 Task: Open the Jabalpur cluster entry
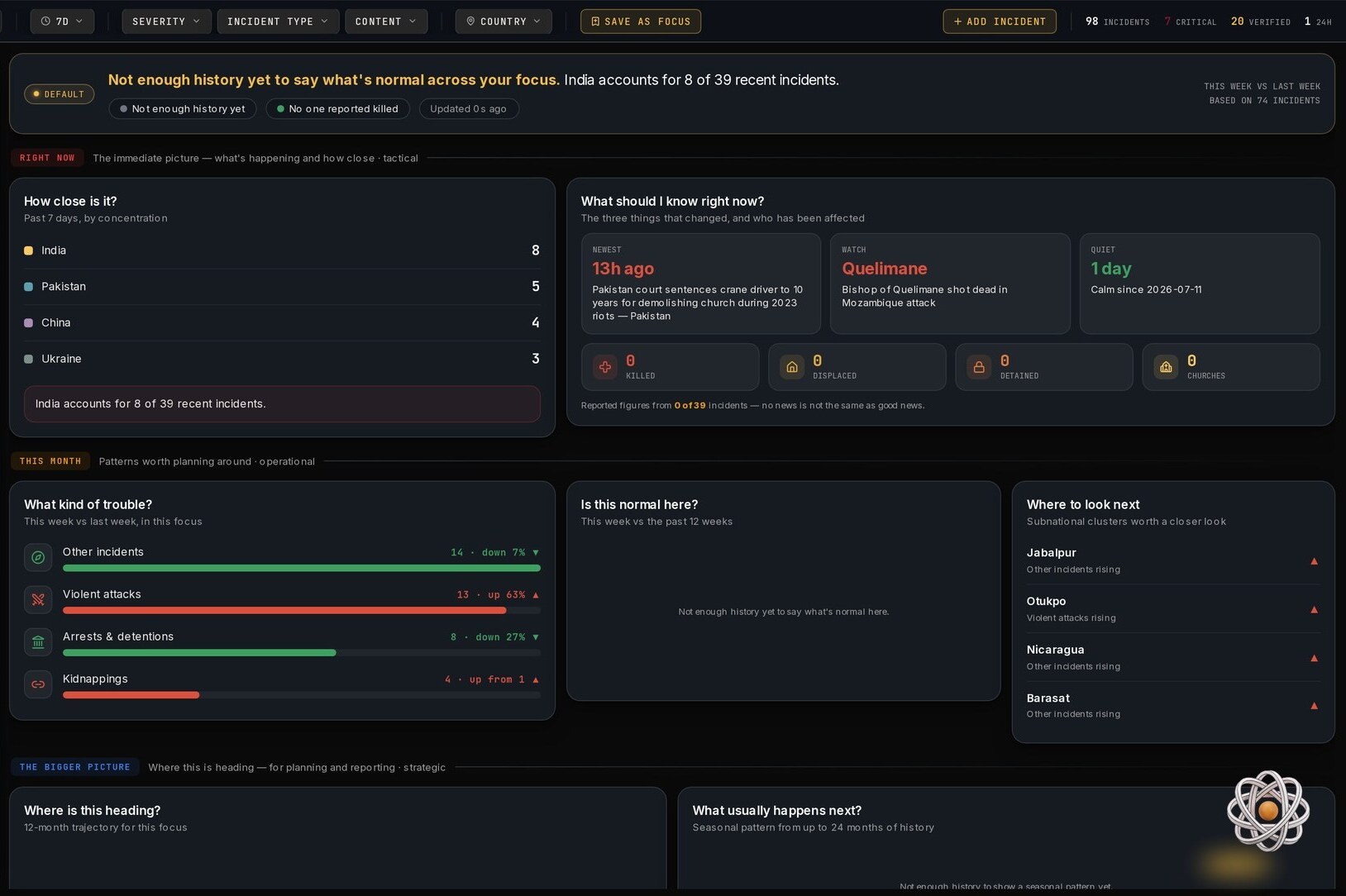[x=1173, y=560]
